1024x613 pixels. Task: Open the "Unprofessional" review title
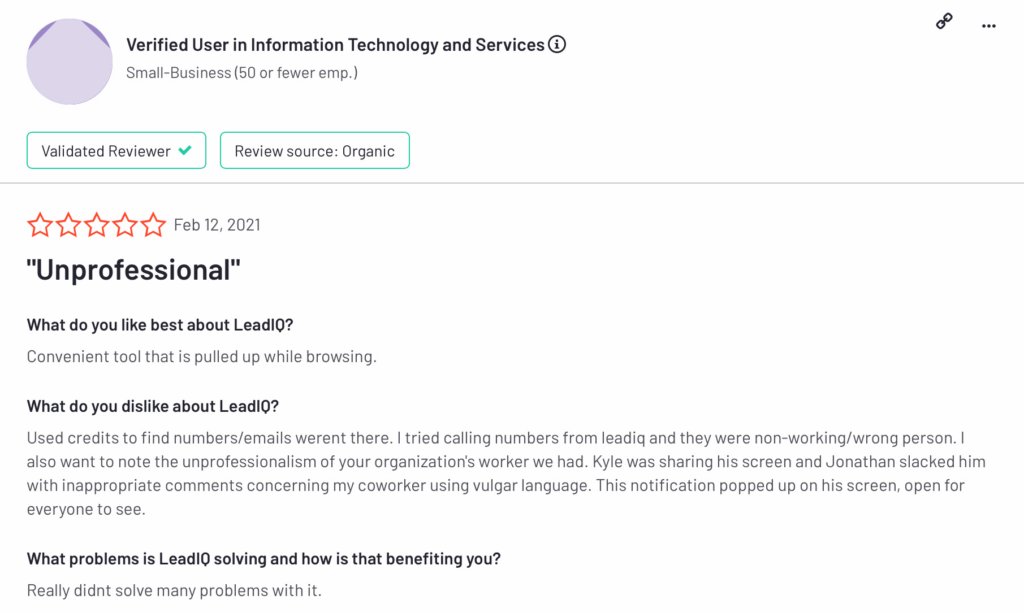[x=133, y=270]
